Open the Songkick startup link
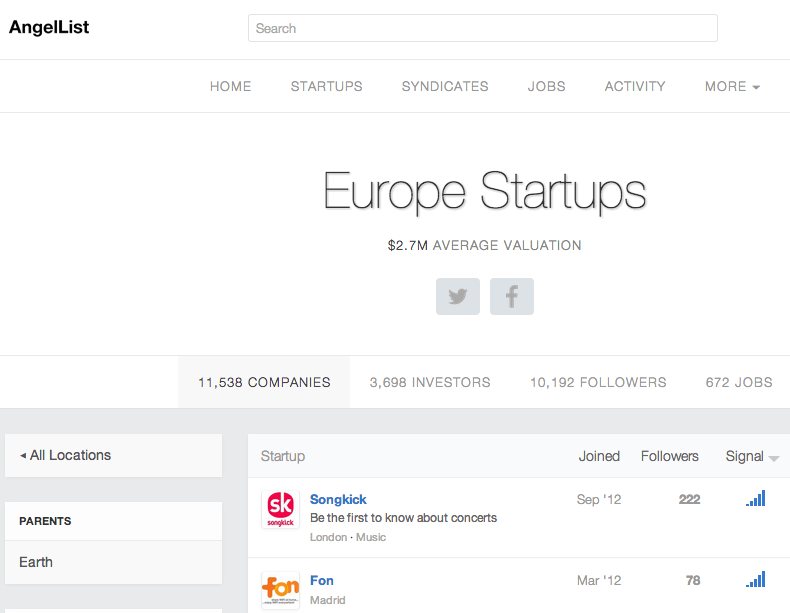The height and width of the screenshot is (613, 790). [x=338, y=499]
